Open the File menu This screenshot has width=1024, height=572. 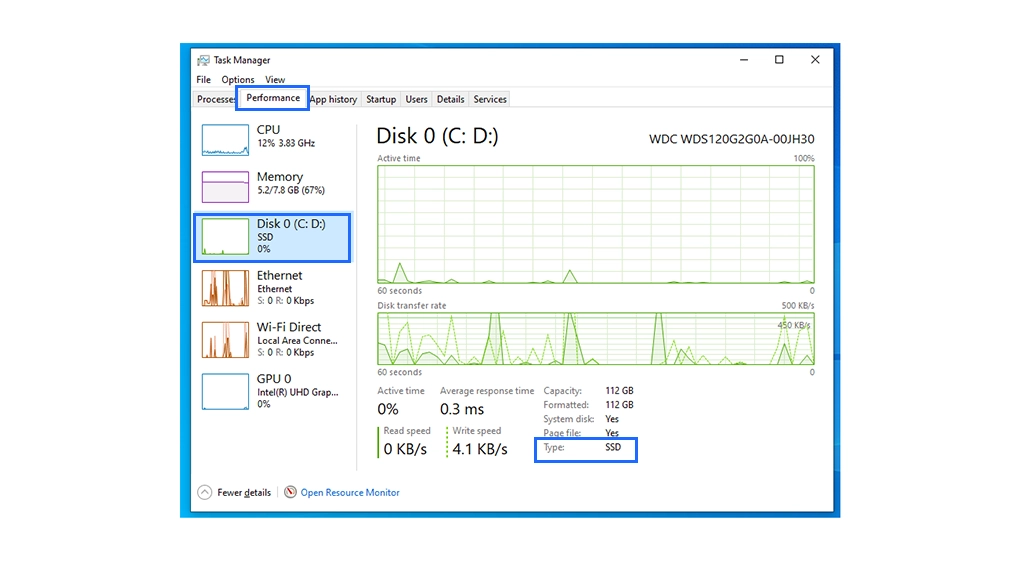(x=203, y=80)
